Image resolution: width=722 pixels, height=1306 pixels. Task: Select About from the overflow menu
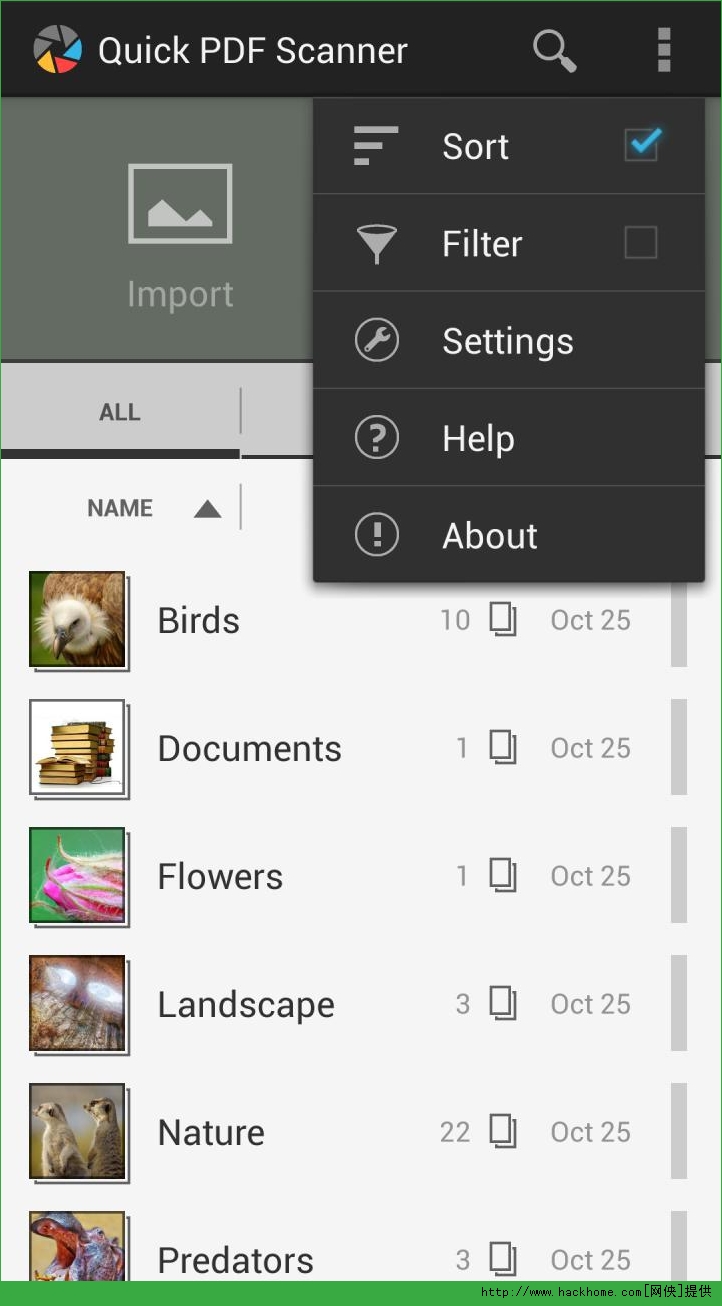[490, 535]
